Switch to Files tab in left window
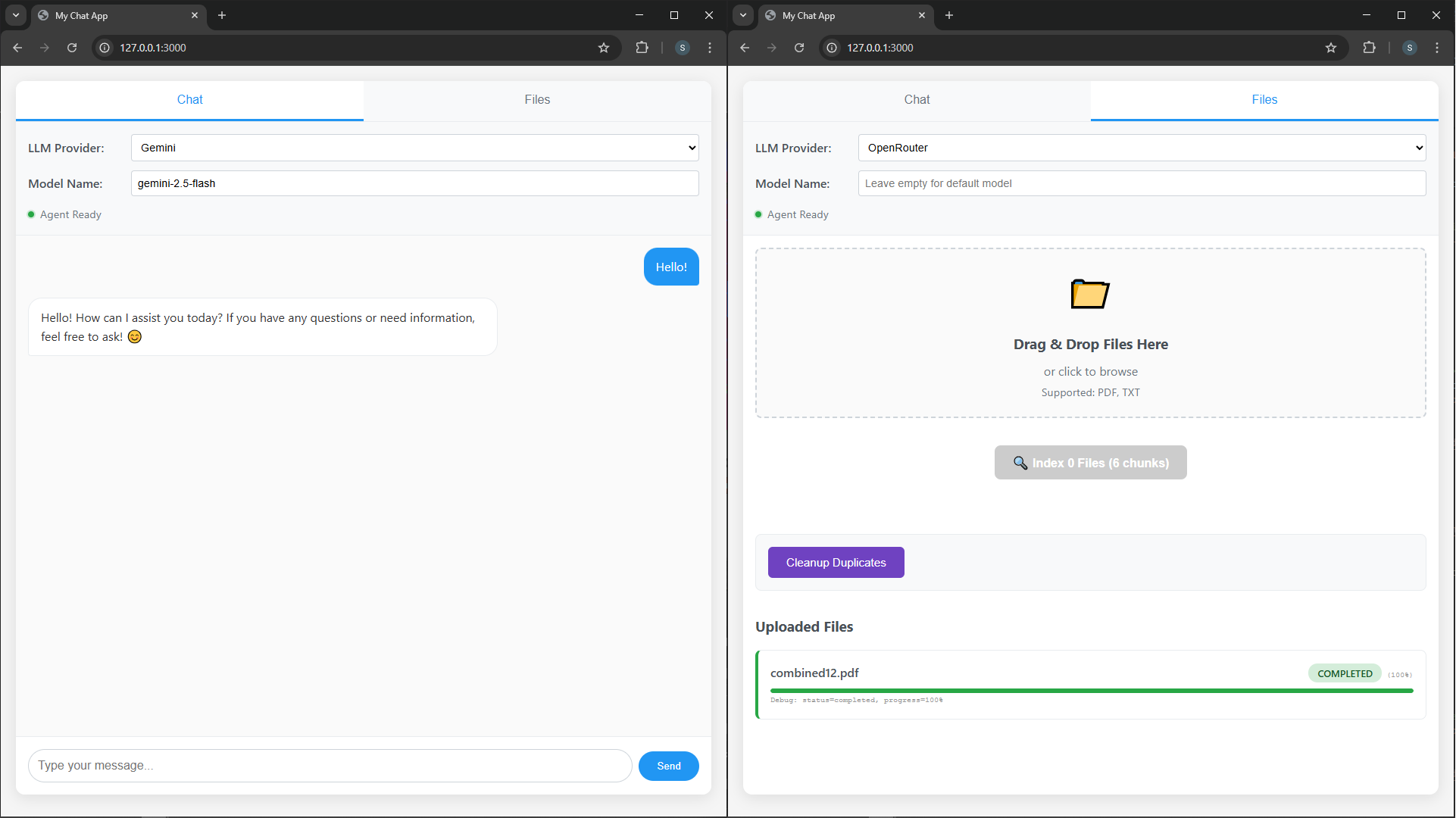This screenshot has height=818, width=1456. coord(537,100)
